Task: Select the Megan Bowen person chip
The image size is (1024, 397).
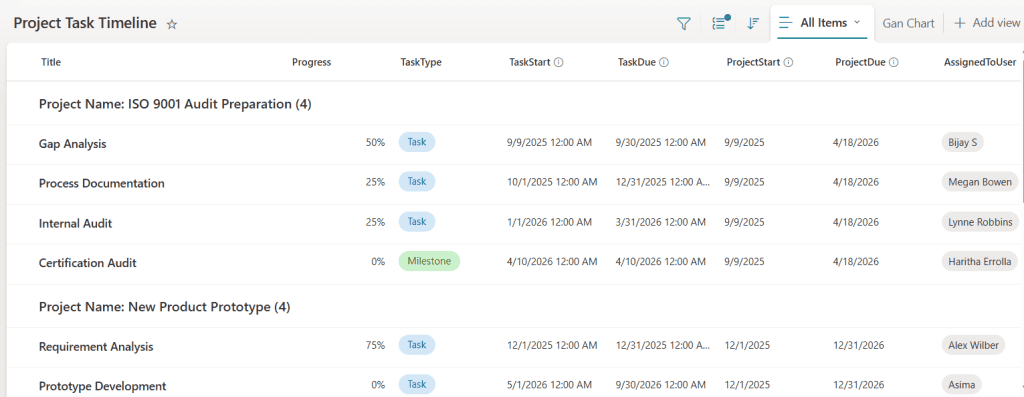Action: [x=980, y=182]
